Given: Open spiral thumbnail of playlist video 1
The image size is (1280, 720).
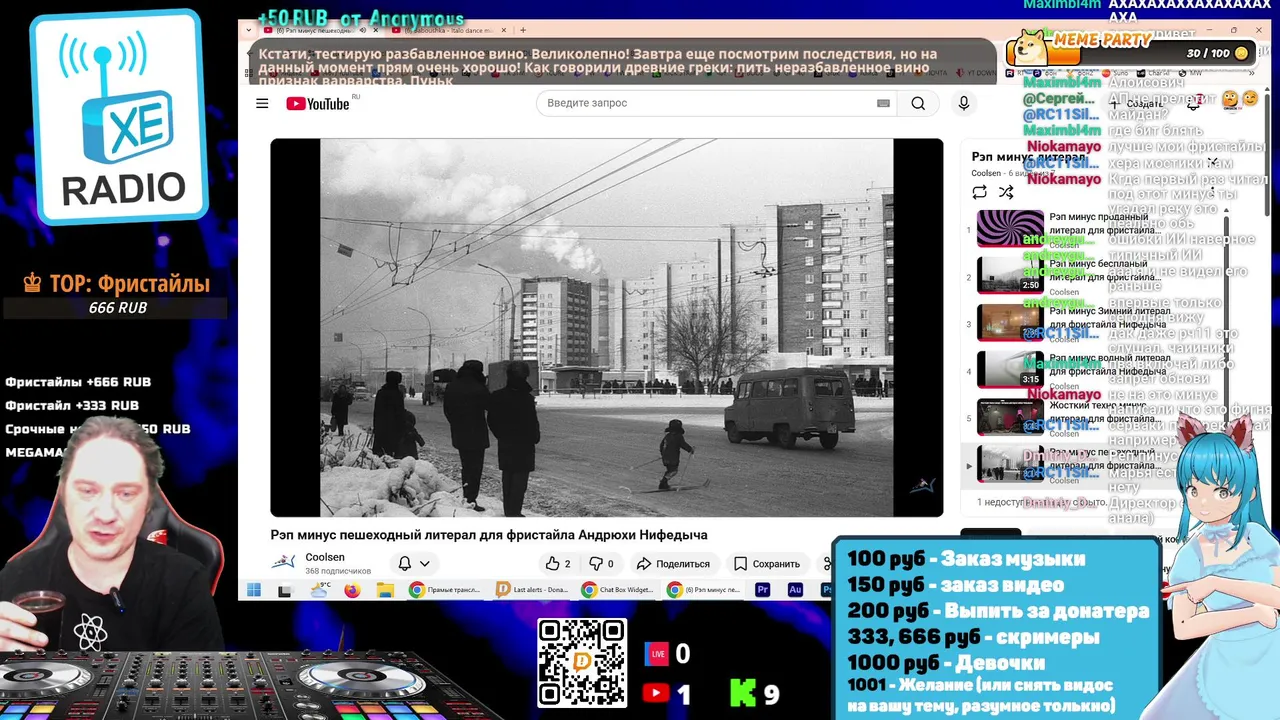Looking at the screenshot, I should [1010, 228].
